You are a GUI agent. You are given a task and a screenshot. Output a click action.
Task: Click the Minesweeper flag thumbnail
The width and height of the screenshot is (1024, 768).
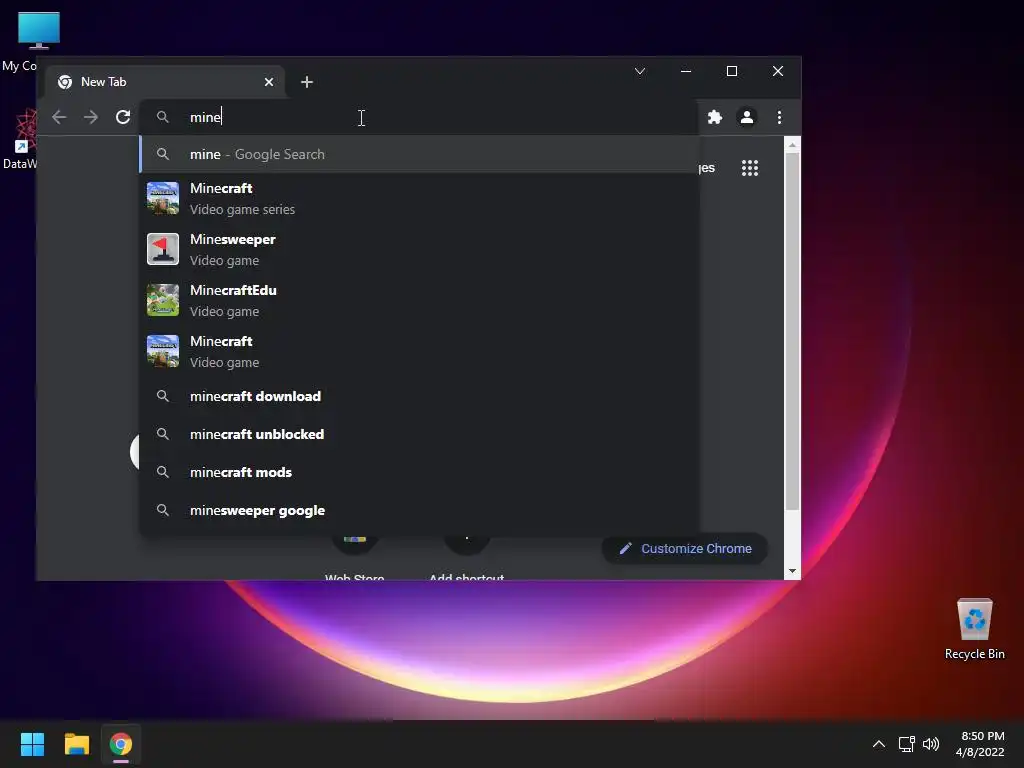[163, 249]
